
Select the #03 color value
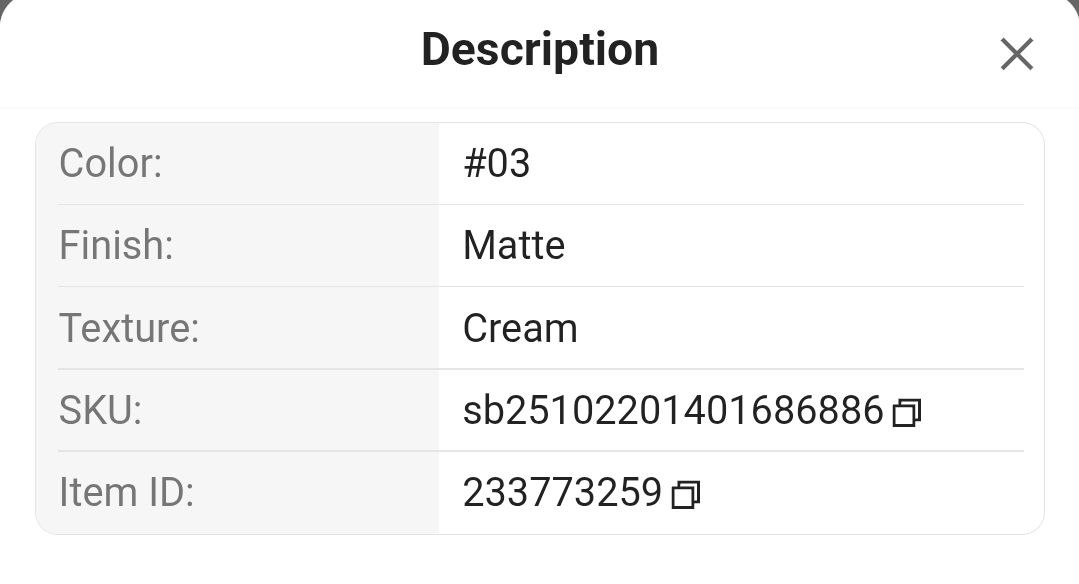pyautogui.click(x=496, y=163)
